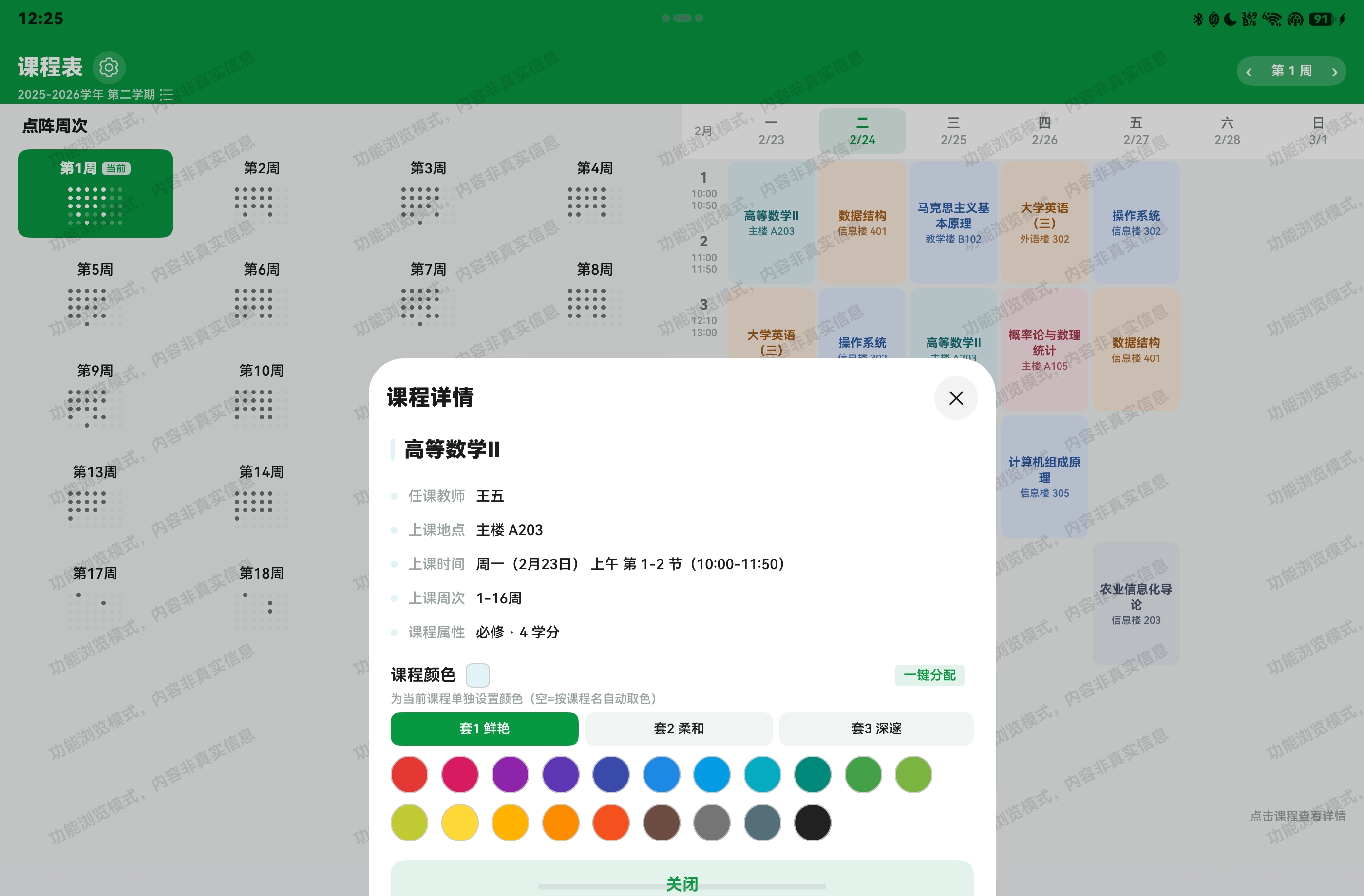
Task: Pick the teal color swatch
Action: [813, 775]
